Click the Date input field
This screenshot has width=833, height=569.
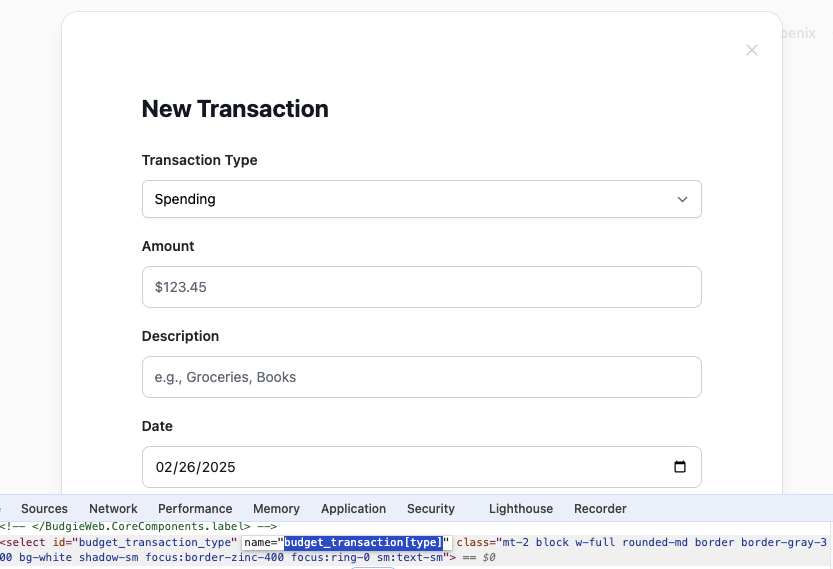pyautogui.click(x=422, y=467)
